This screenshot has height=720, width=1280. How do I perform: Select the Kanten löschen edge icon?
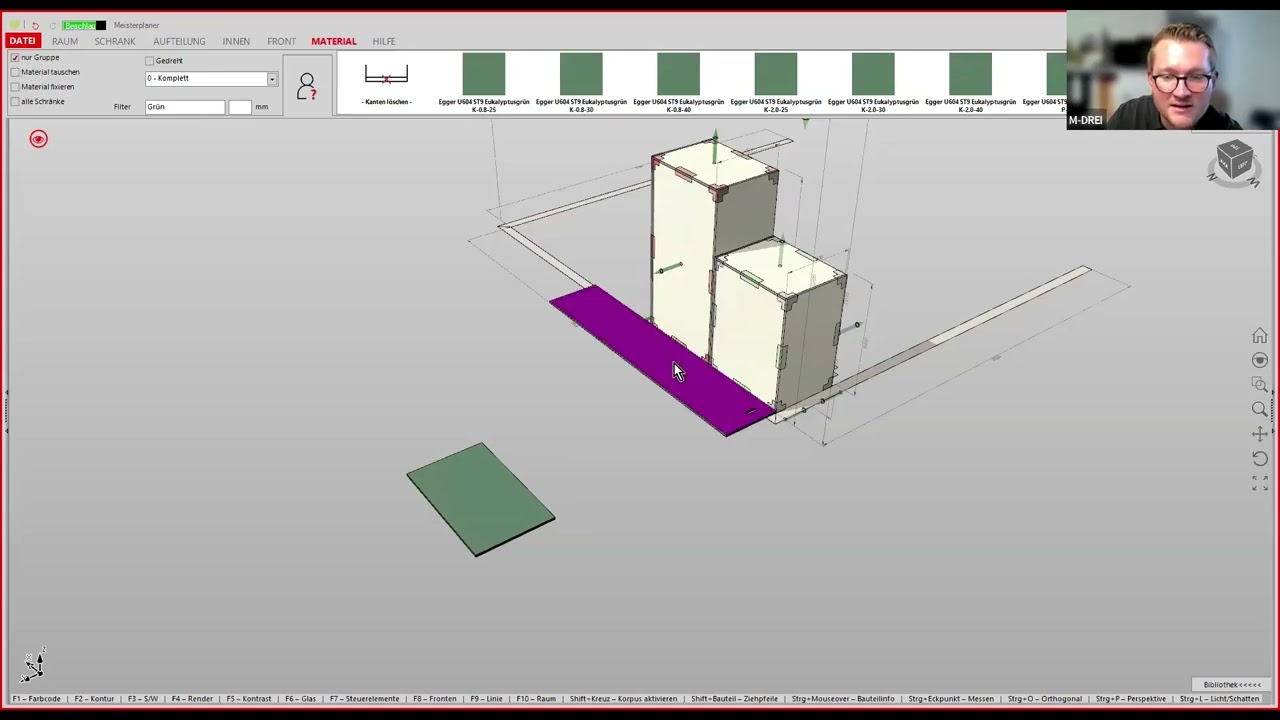point(386,75)
